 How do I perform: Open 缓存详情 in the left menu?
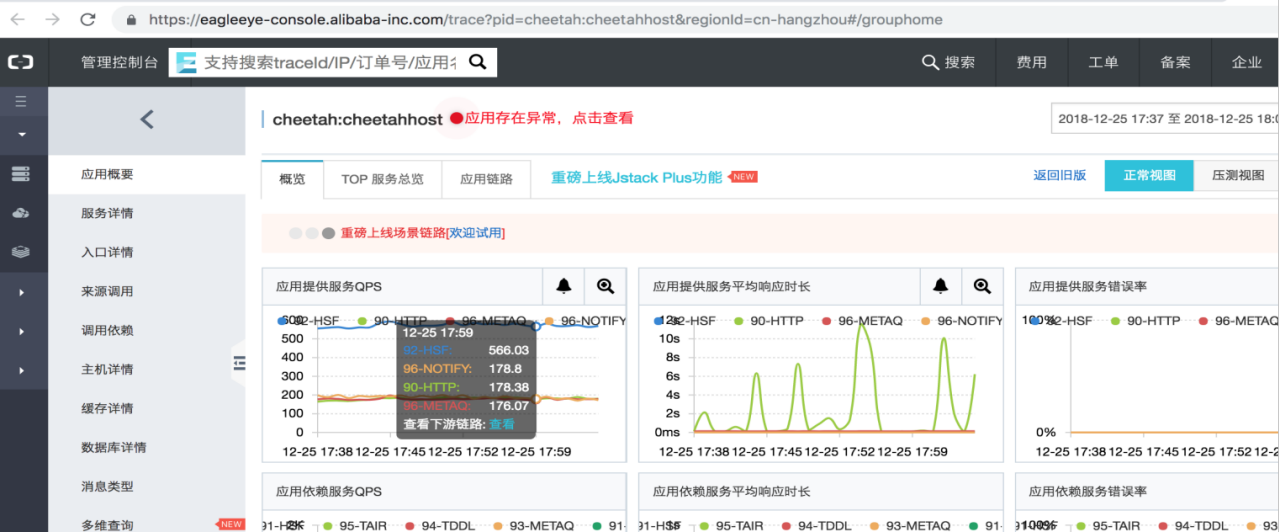[107, 408]
